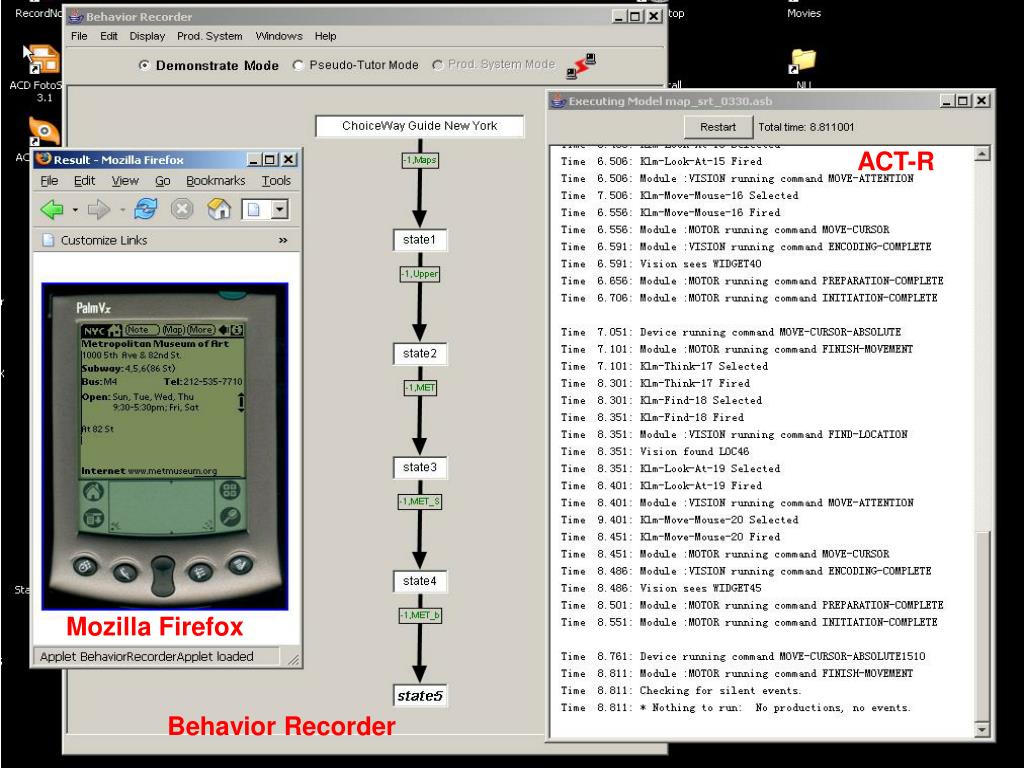Tap the Note button on Palm screen
1024x768 pixels.
(x=140, y=330)
